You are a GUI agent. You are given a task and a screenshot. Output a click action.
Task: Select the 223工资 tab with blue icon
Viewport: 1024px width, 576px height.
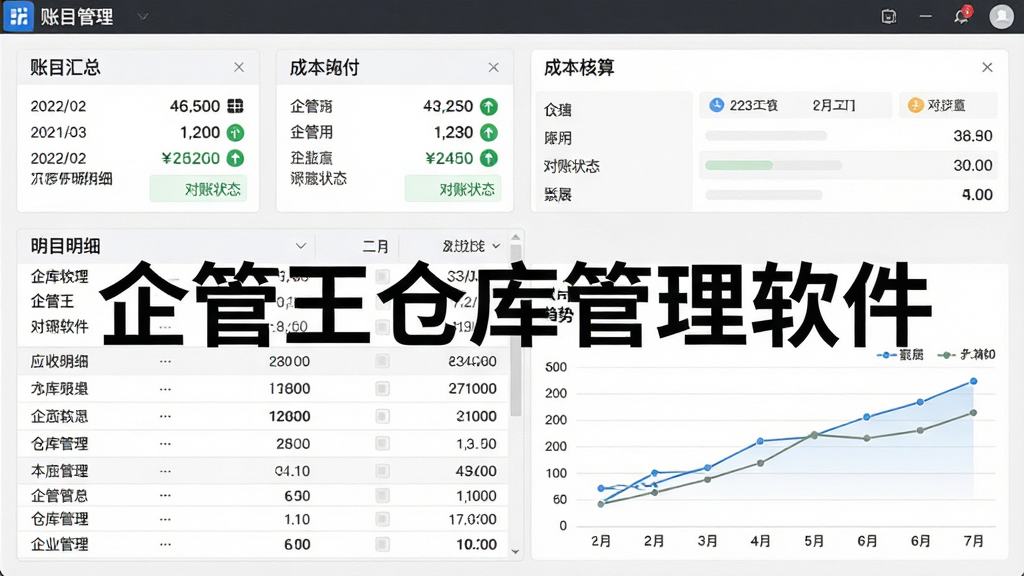[x=744, y=105]
